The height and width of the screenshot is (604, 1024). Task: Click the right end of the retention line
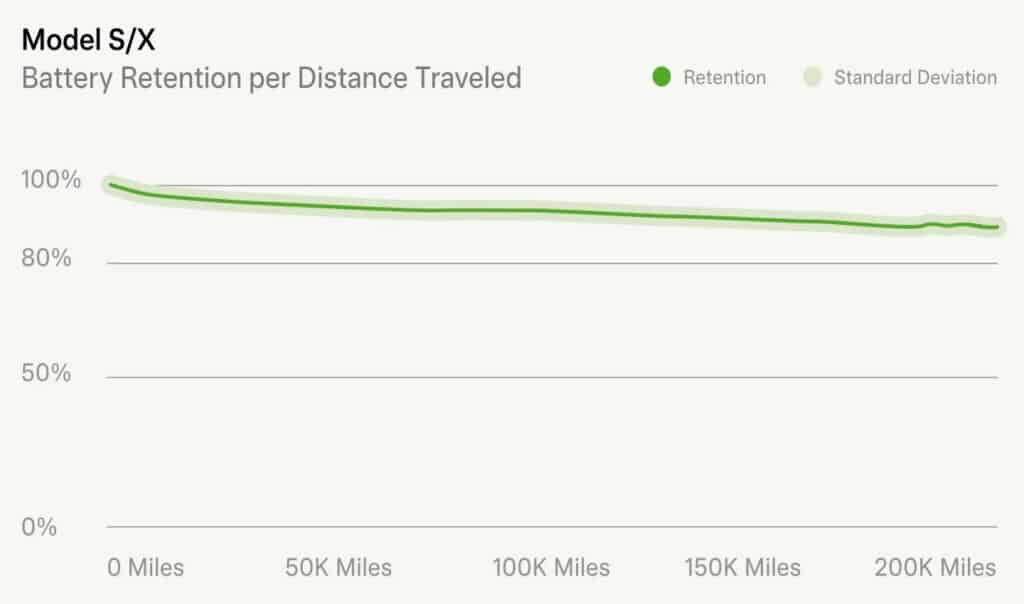(x=997, y=227)
